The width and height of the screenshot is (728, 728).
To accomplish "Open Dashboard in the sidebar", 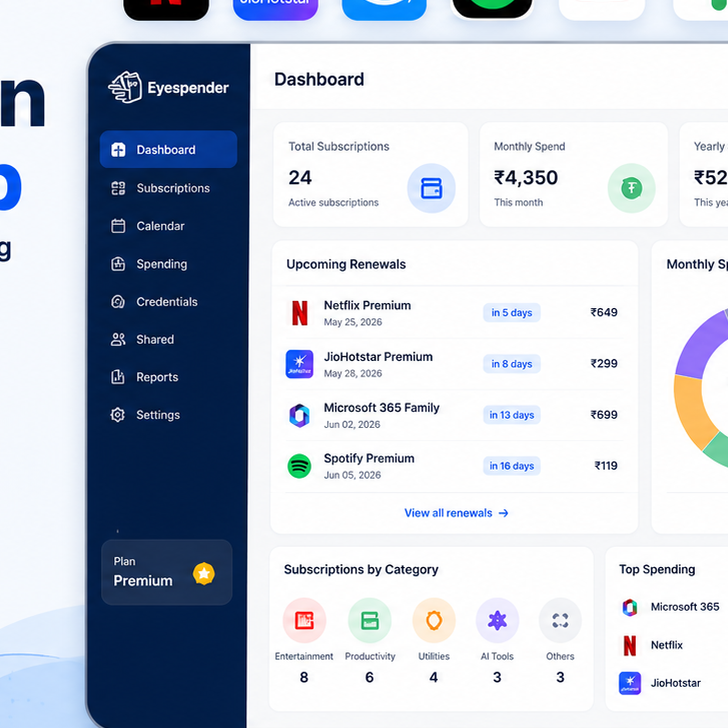I will [x=168, y=150].
